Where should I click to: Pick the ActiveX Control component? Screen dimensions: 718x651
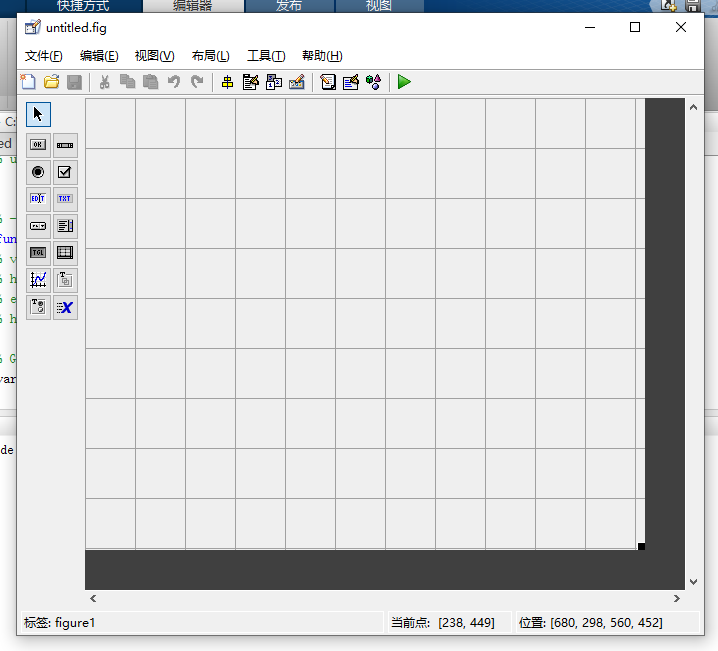65,307
